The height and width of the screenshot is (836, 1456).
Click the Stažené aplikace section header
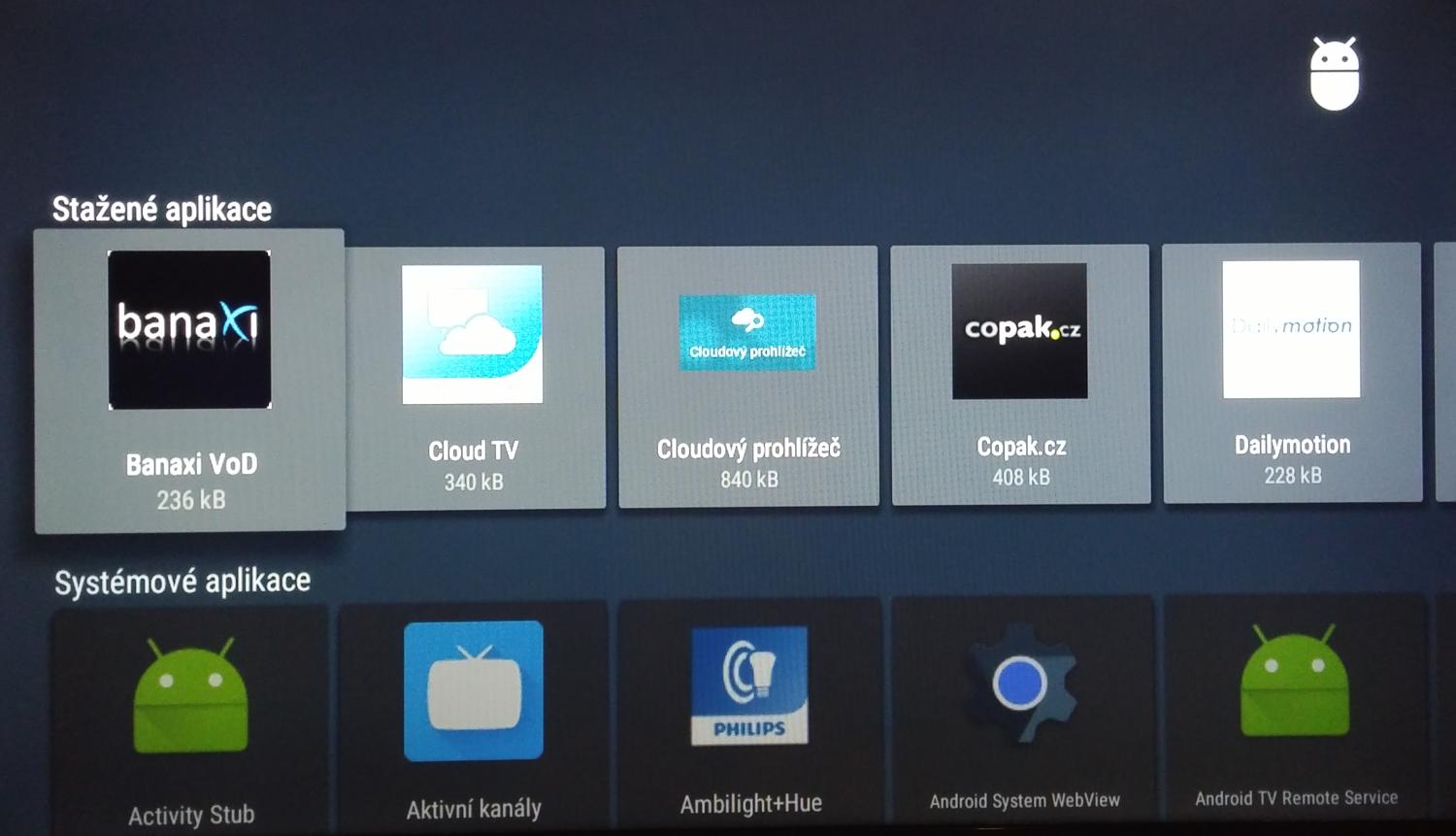pos(163,209)
